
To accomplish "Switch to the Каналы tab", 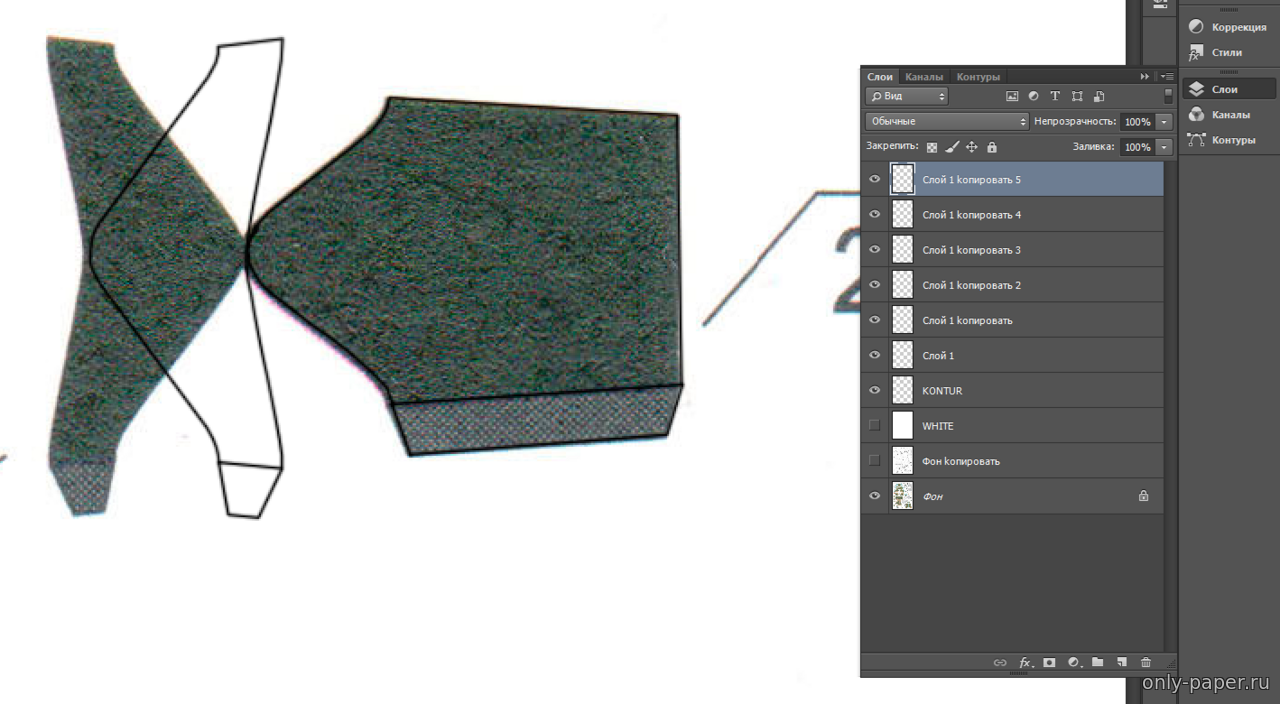I will coord(924,77).
